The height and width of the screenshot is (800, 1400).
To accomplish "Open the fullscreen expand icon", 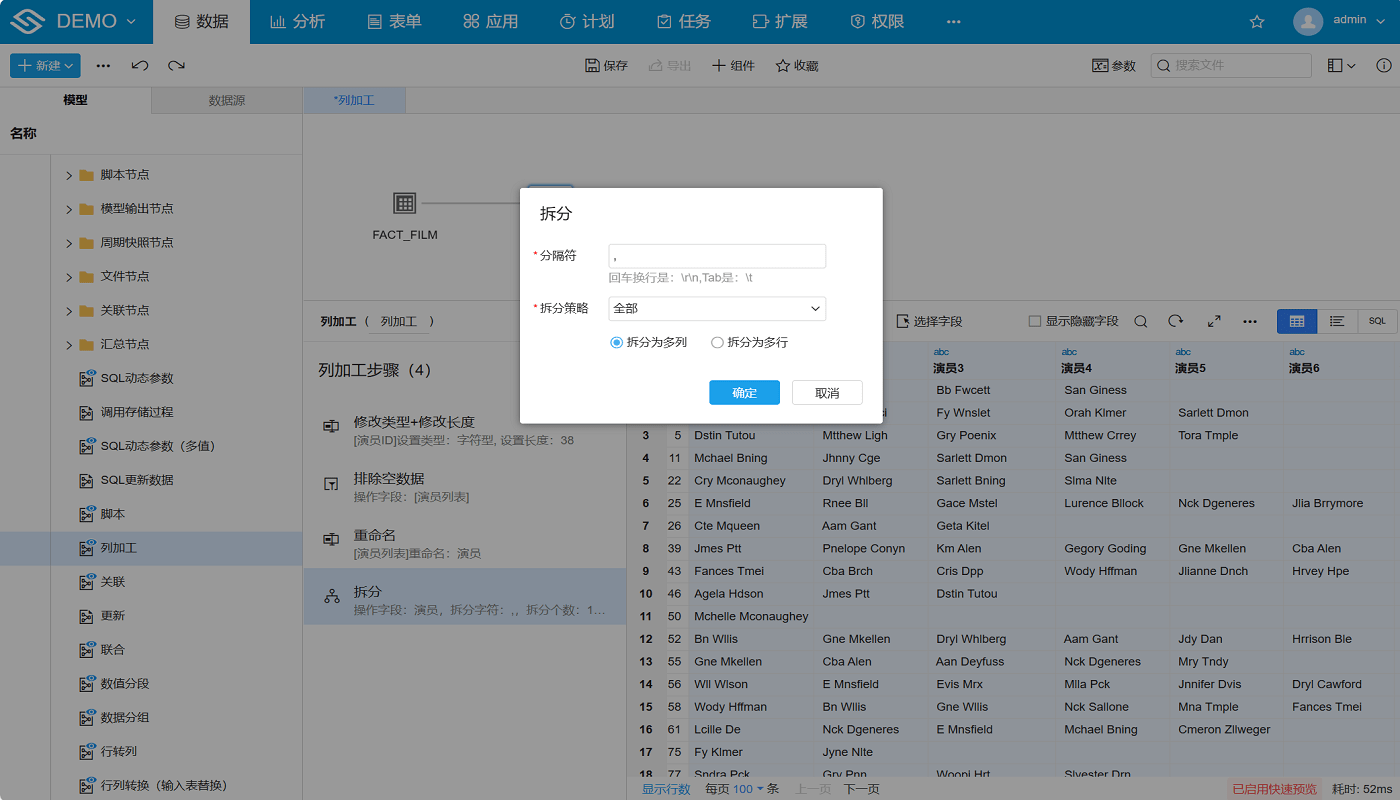I will (1214, 321).
